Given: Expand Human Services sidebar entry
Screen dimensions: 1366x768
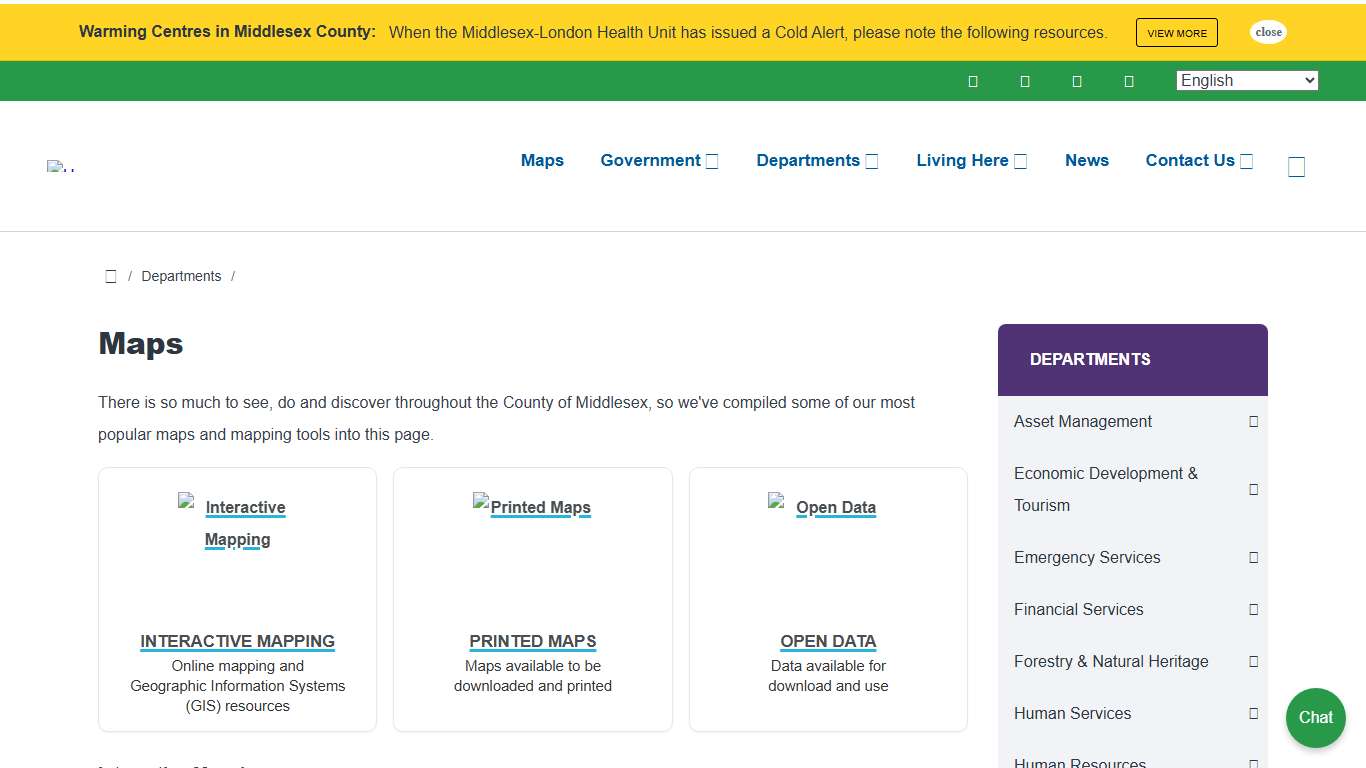Looking at the screenshot, I should (x=1253, y=713).
